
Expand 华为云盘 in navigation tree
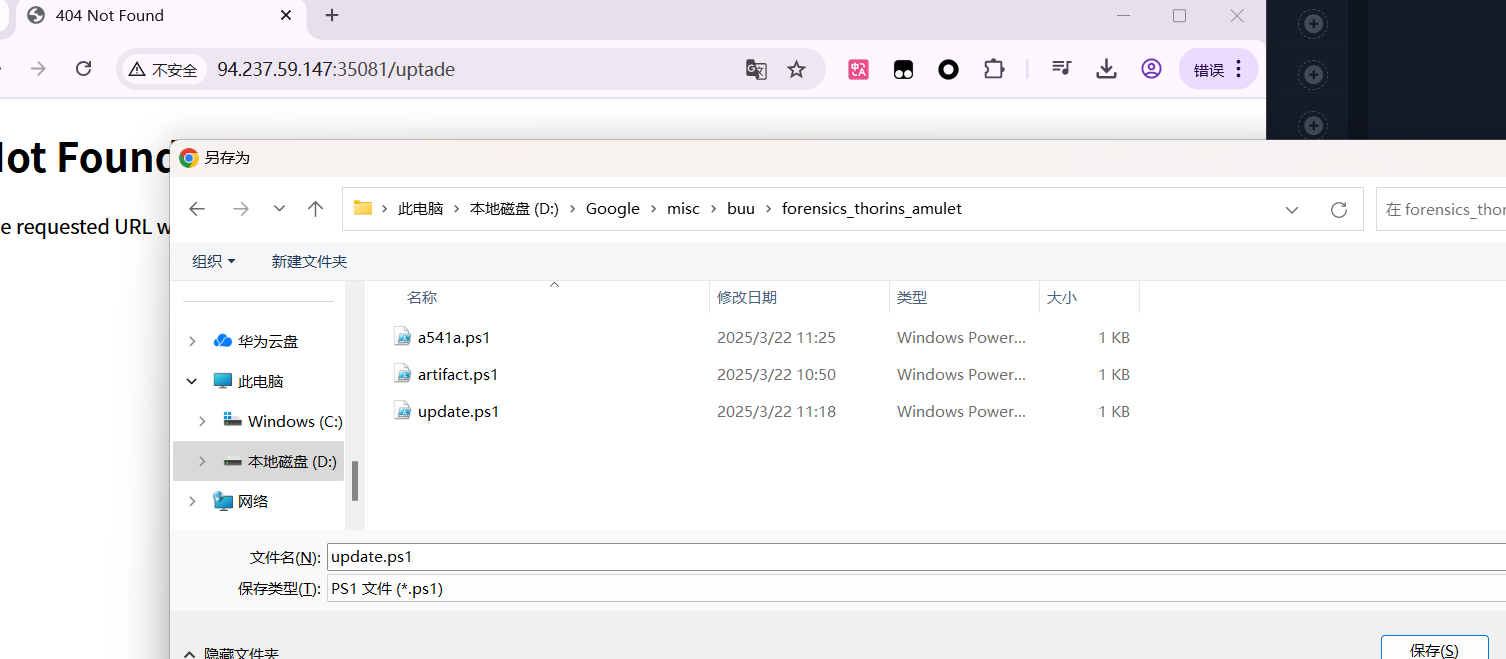pos(192,341)
